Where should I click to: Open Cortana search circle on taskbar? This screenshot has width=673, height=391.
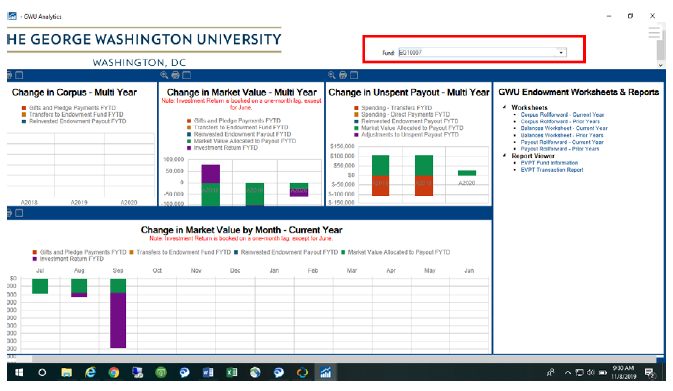[x=42, y=372]
